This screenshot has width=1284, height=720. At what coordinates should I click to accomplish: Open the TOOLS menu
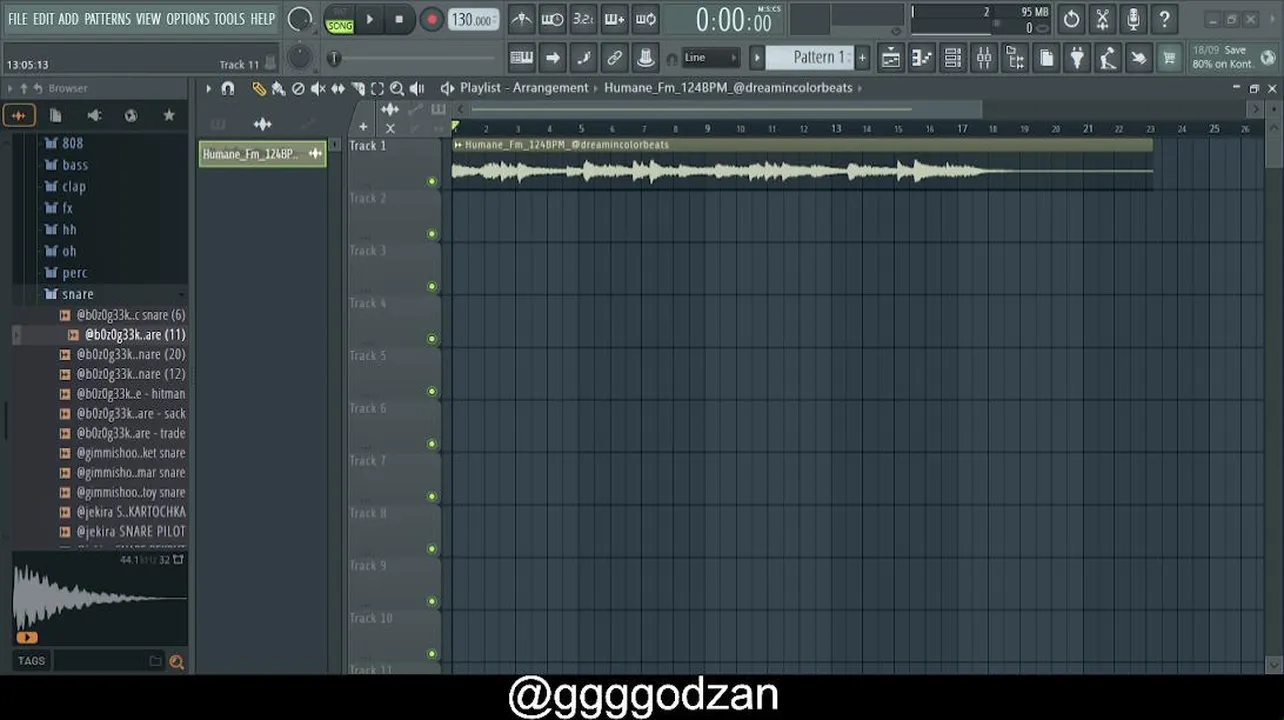click(229, 19)
